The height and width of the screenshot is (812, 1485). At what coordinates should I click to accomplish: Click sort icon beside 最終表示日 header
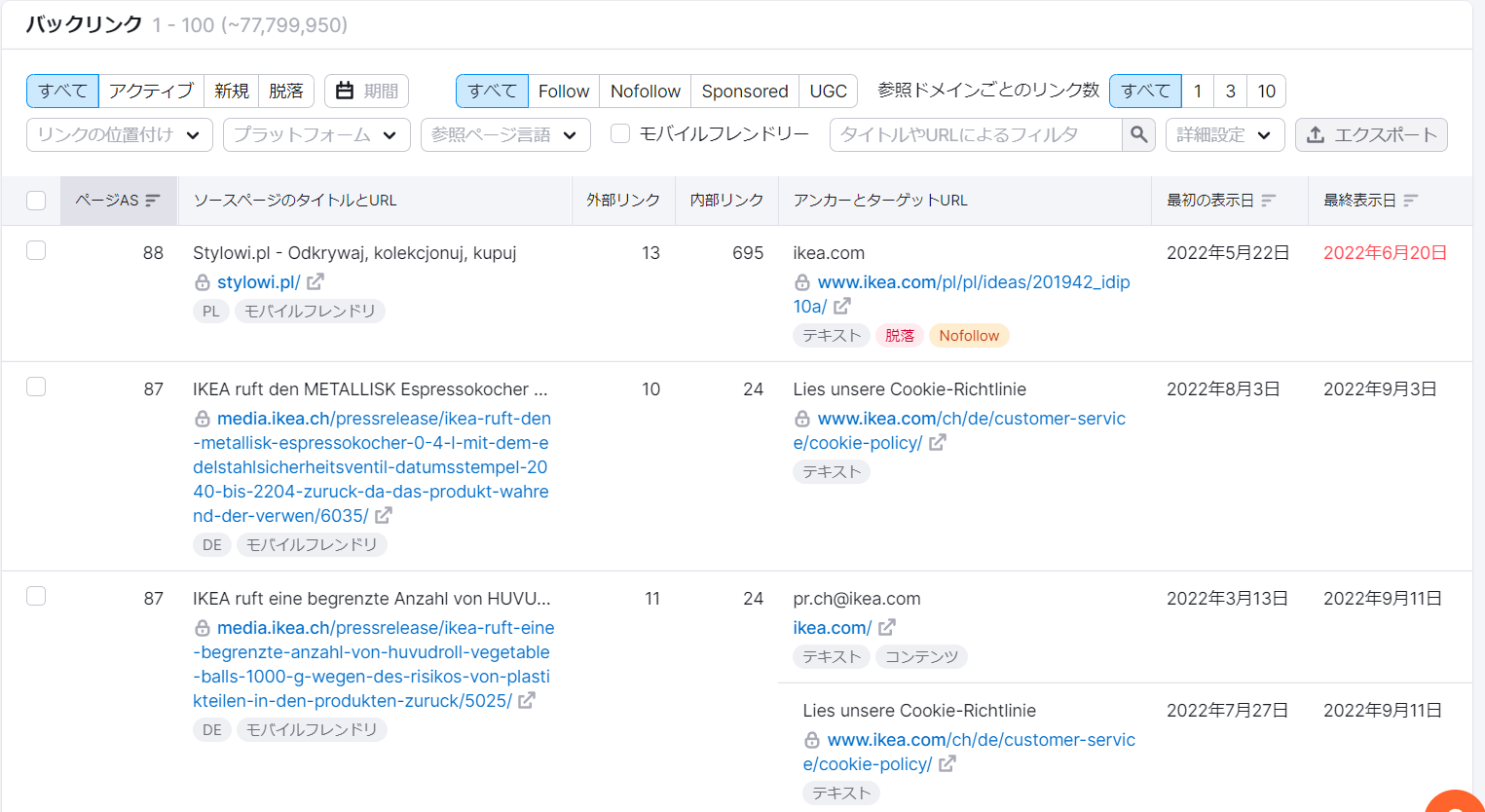[1411, 200]
